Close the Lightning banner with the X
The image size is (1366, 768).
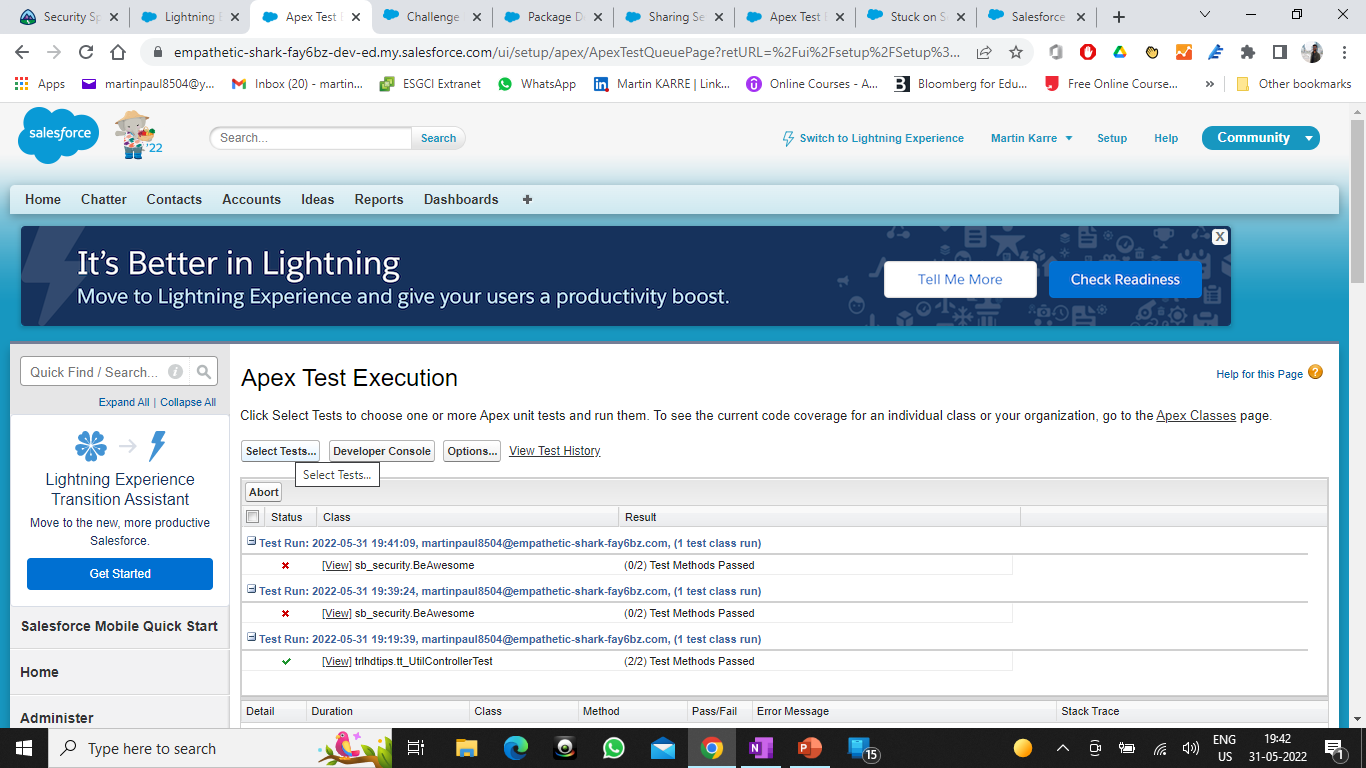click(x=1220, y=237)
